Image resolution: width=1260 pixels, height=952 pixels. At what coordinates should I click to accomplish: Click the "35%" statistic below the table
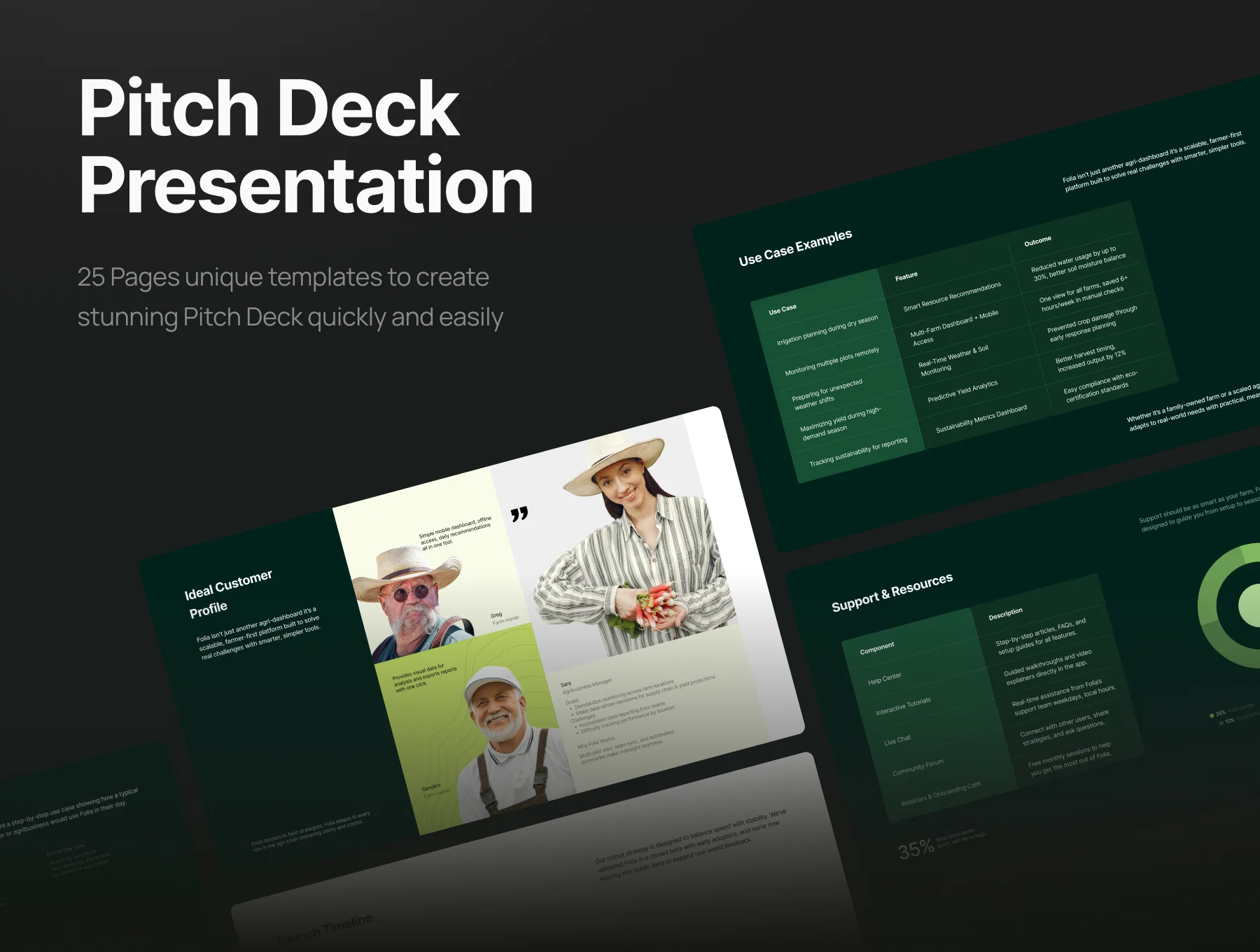coord(916,849)
